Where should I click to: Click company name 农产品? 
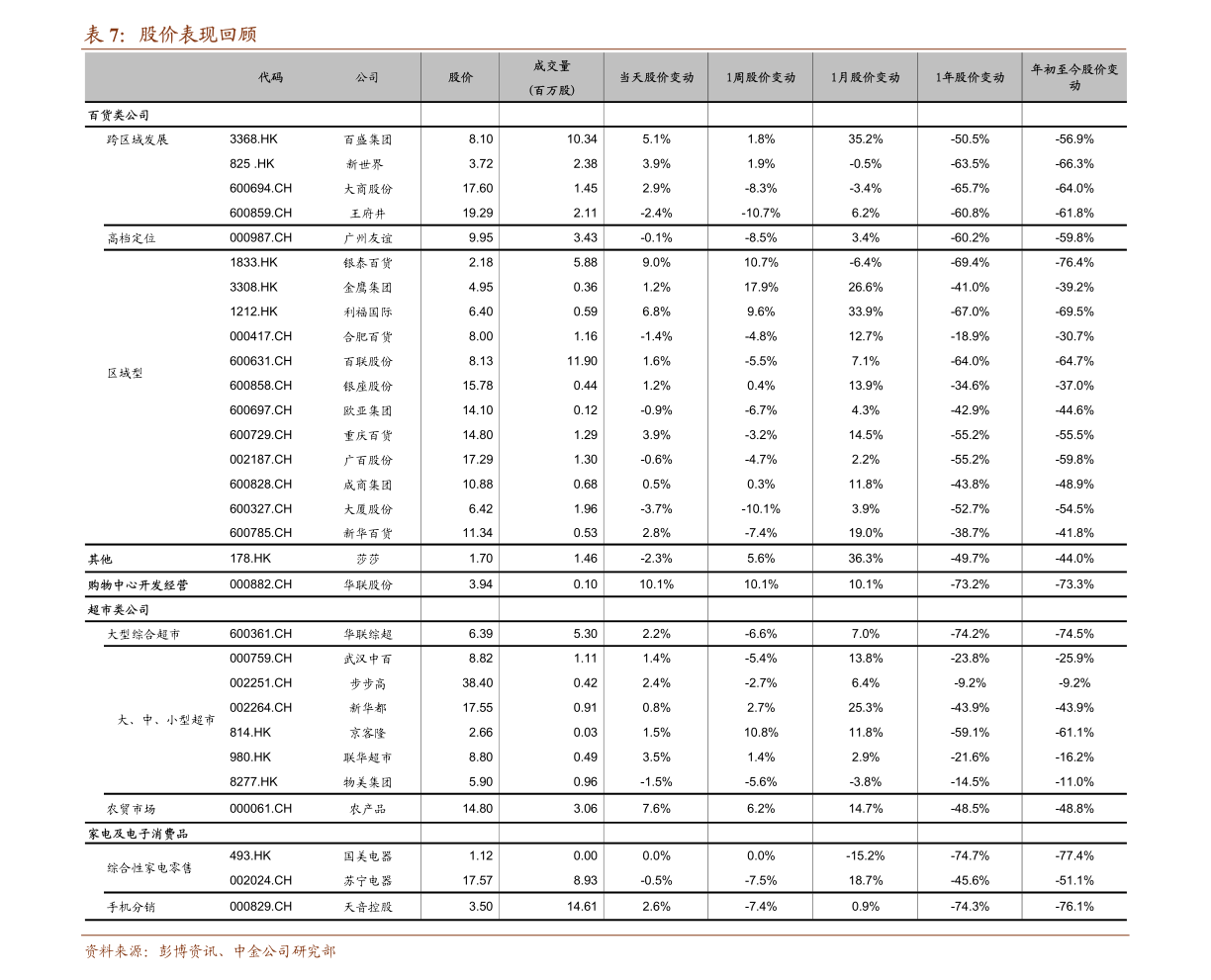point(367,810)
